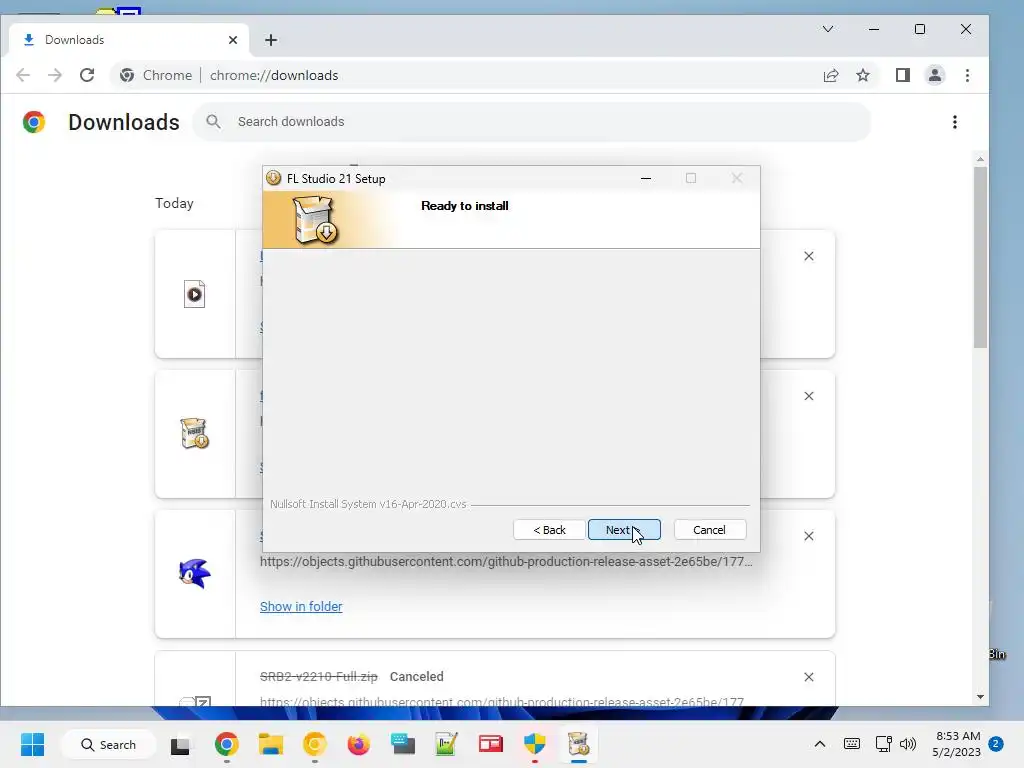Open the Windows Start menu

click(x=32, y=744)
